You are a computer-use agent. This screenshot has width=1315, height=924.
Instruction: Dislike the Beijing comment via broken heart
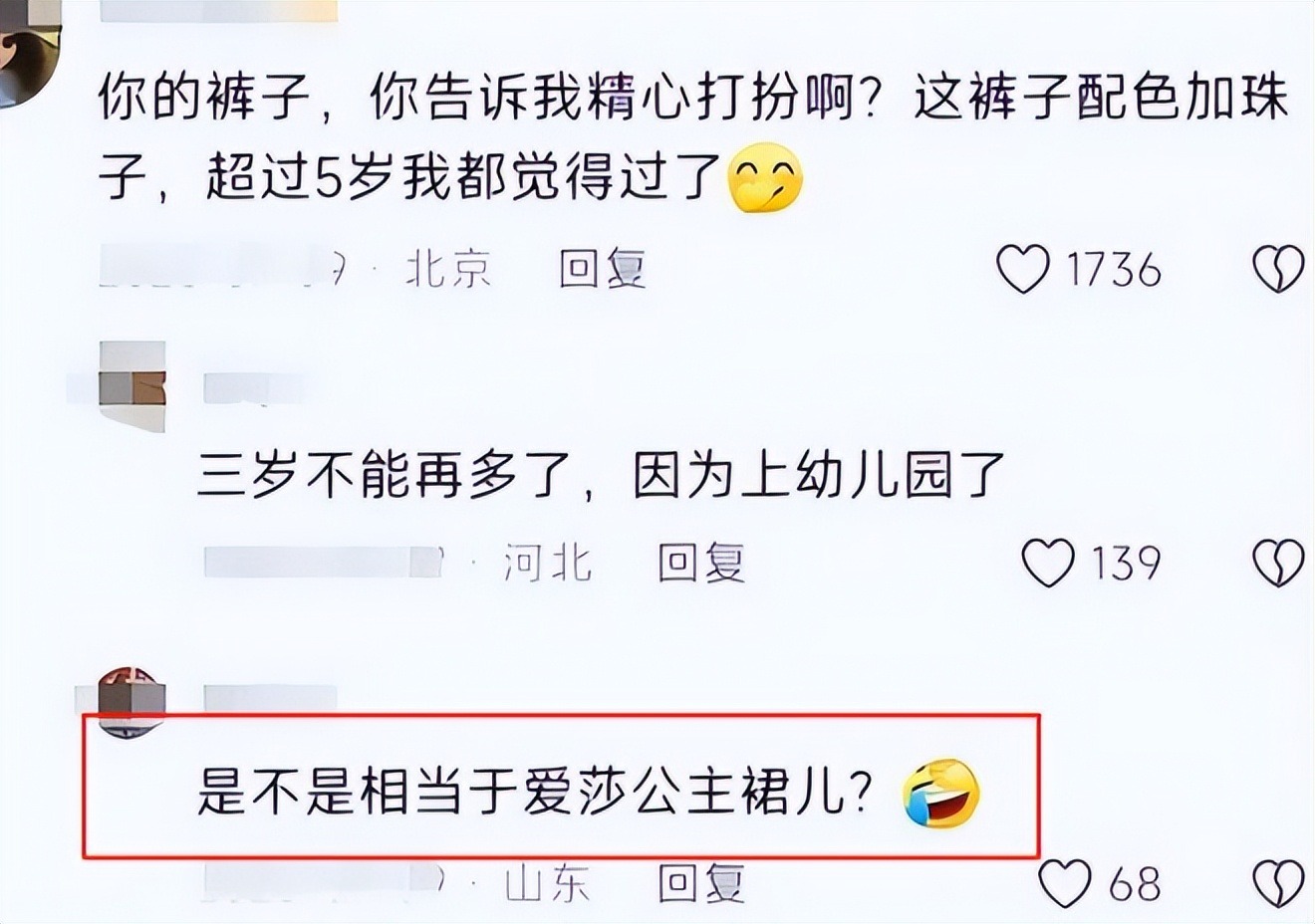[x=1278, y=270]
